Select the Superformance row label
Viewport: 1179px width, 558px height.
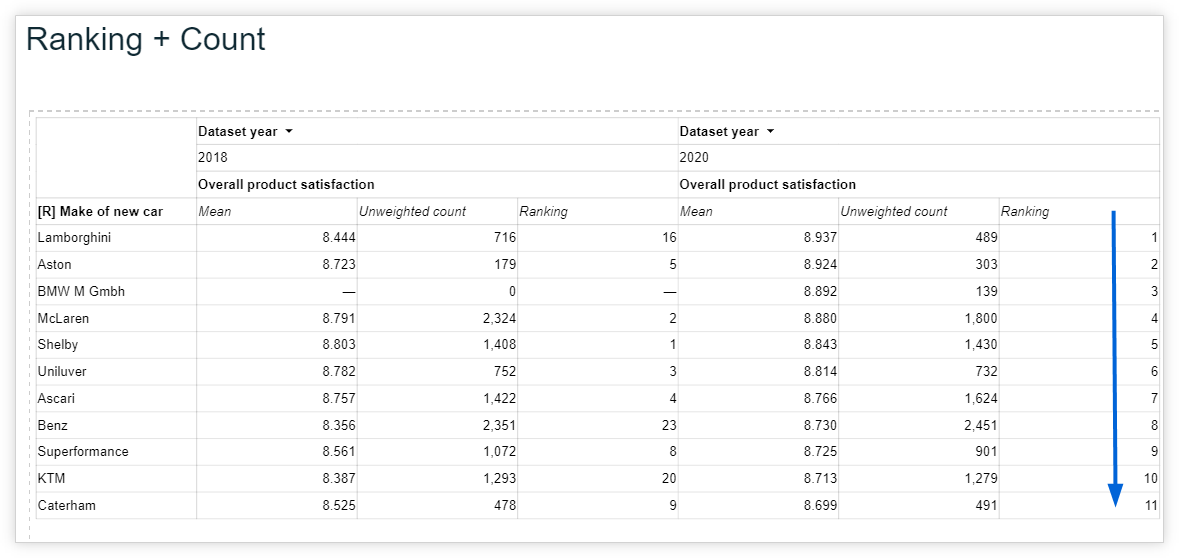tap(83, 451)
